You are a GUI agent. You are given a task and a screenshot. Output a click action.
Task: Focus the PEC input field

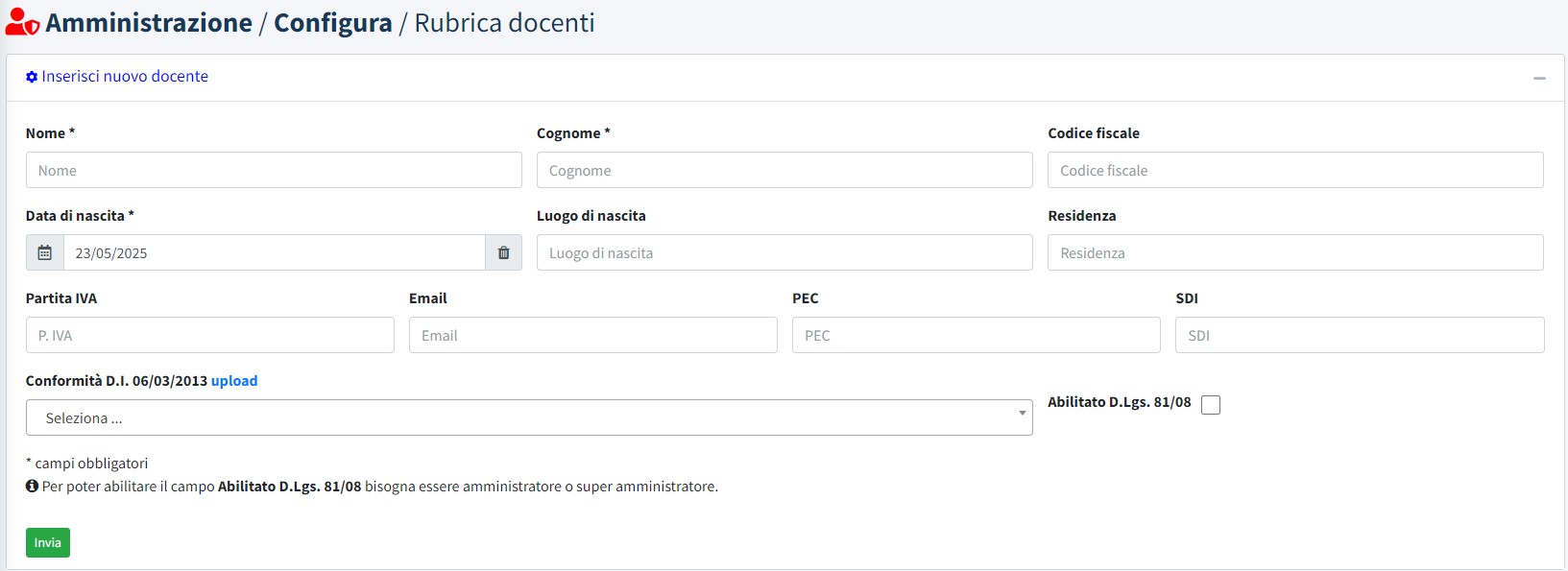977,335
